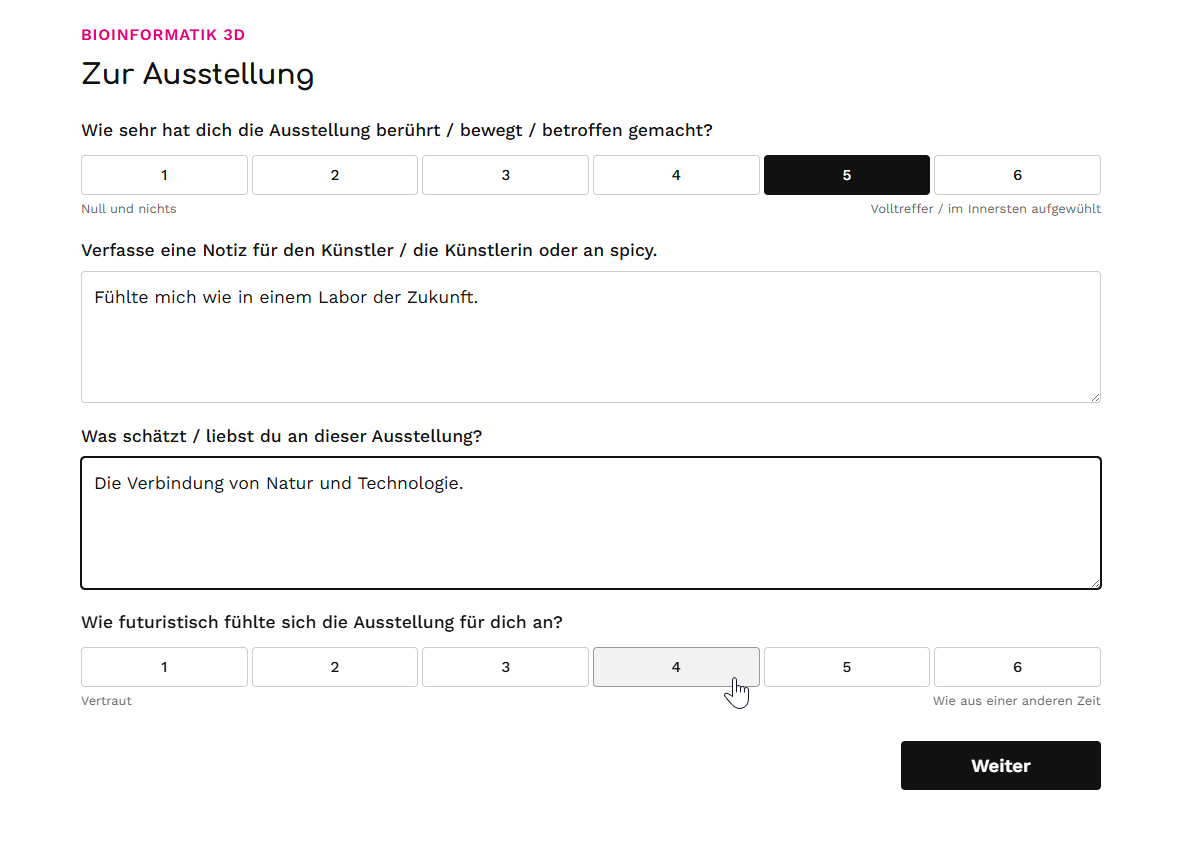
Task: Click the prompt 'Verfasse eine Notiz für den Künstler'
Action: (x=369, y=250)
